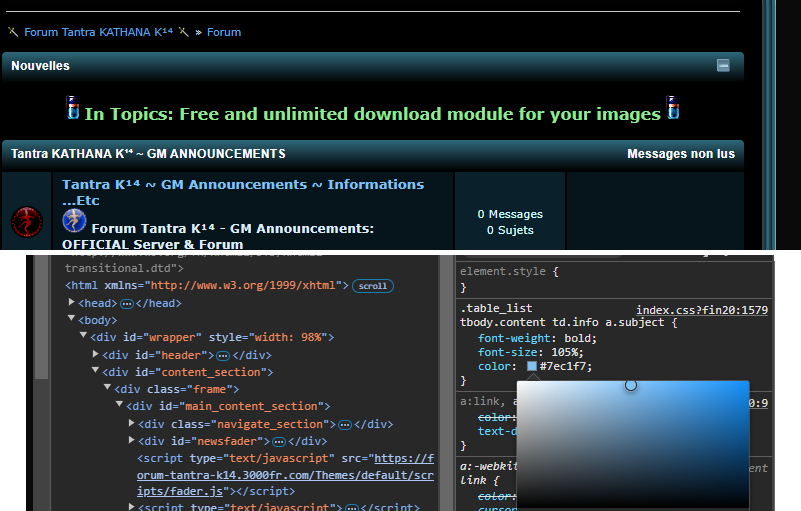Click the html xmlns element line

pos(206,285)
